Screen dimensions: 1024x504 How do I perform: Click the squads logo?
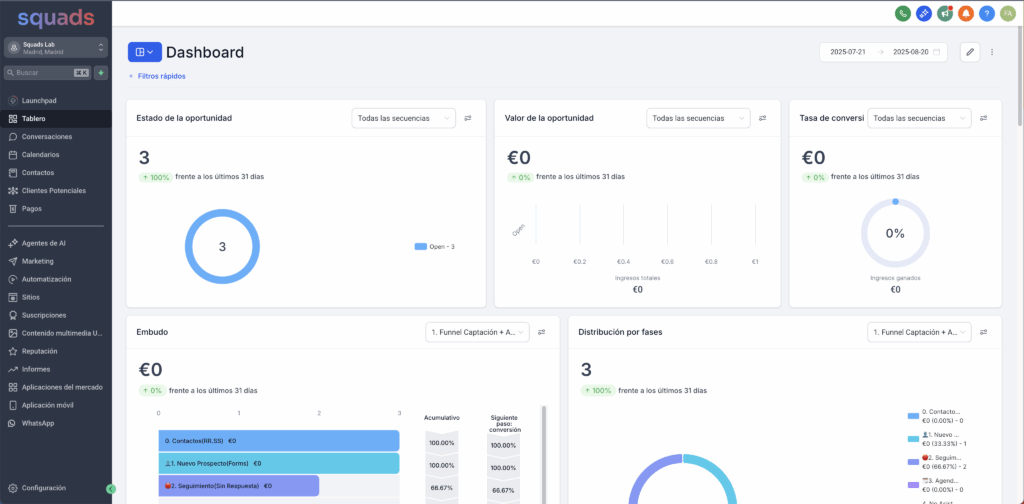(x=56, y=17)
